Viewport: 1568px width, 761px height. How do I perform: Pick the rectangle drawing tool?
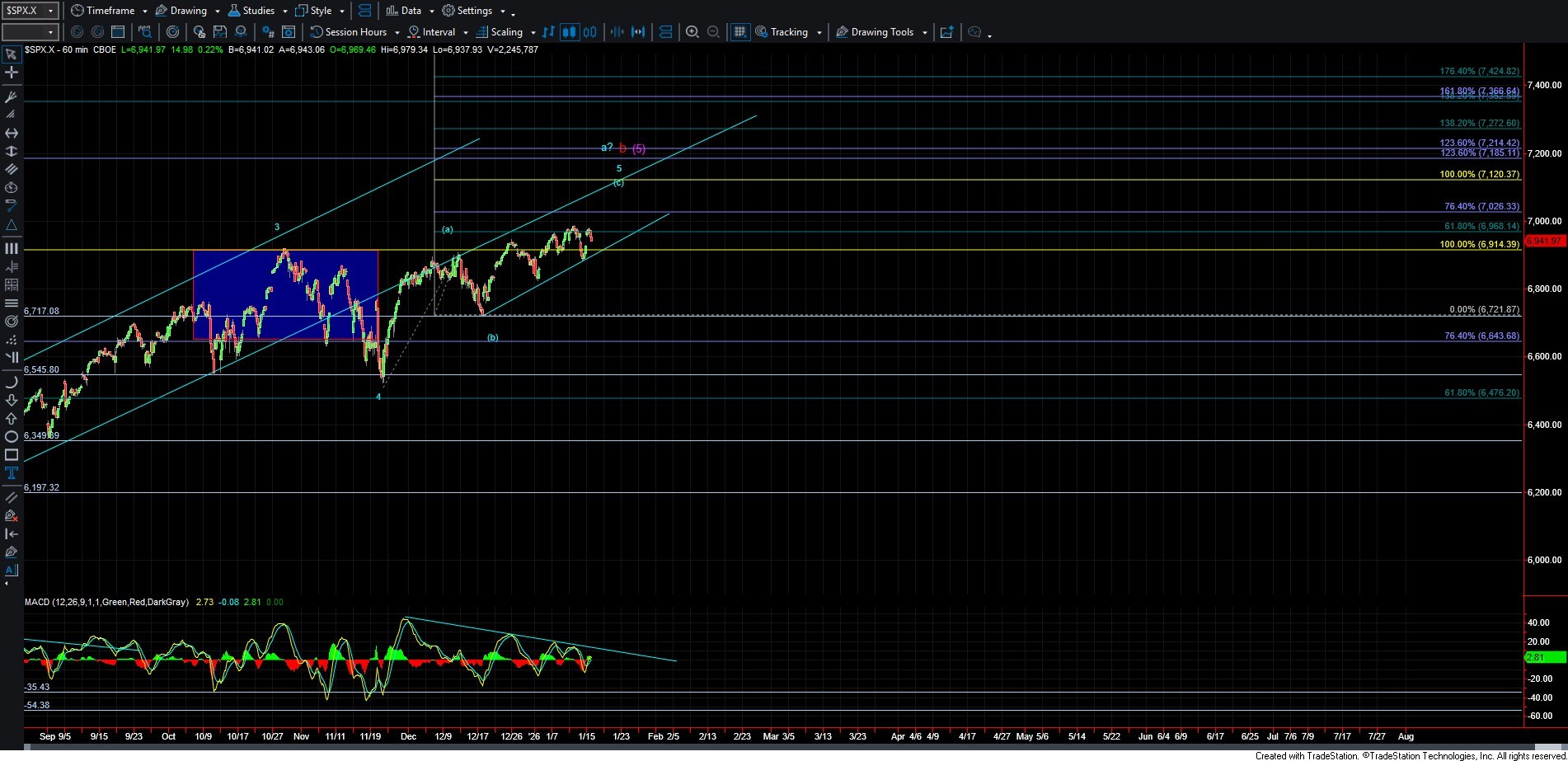click(x=12, y=455)
